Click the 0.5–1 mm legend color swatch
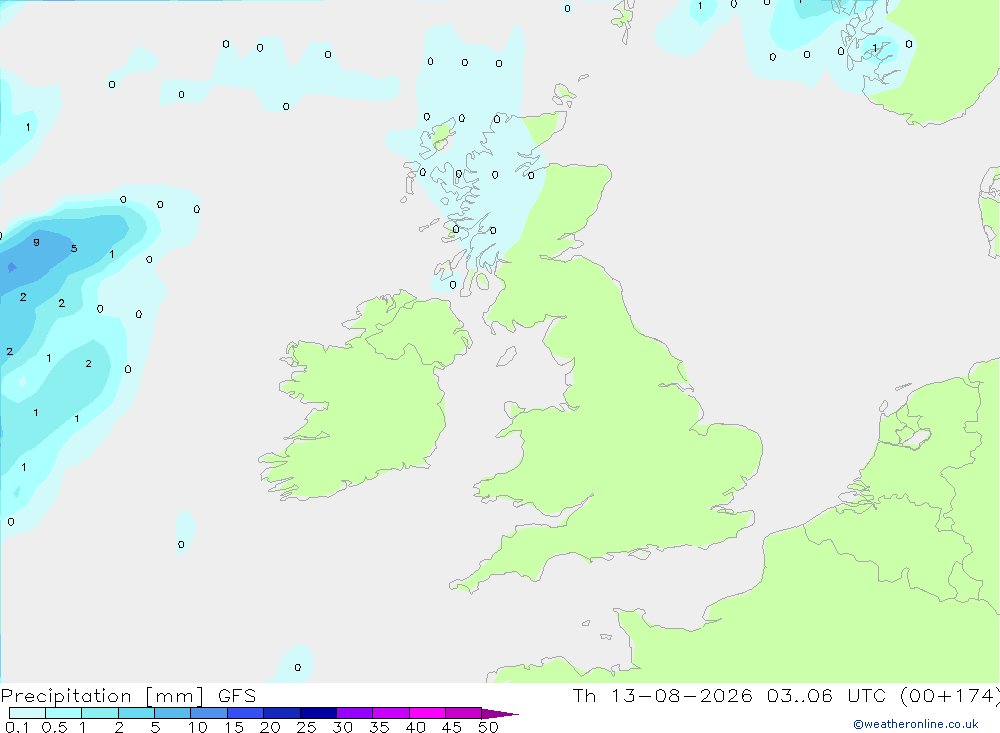Screen dimensions: 1000x733 (63, 713)
